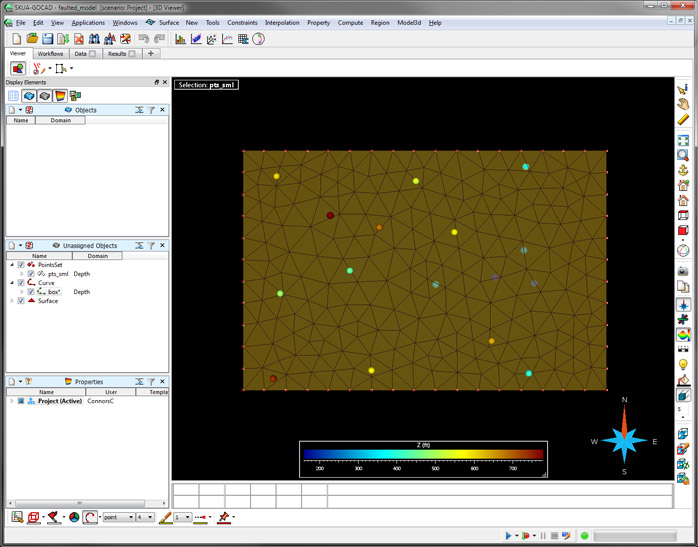Open the File menu
This screenshot has width=698, height=547.
point(20,23)
